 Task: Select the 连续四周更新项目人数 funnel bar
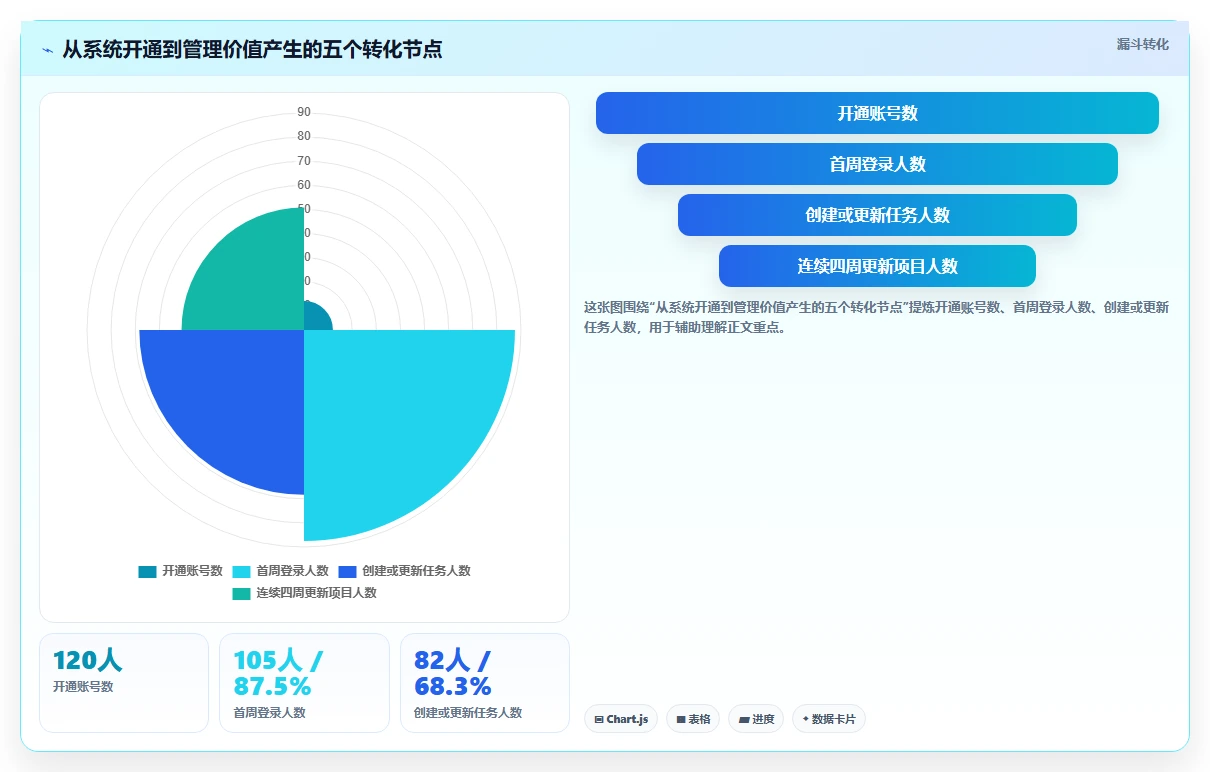[877, 266]
